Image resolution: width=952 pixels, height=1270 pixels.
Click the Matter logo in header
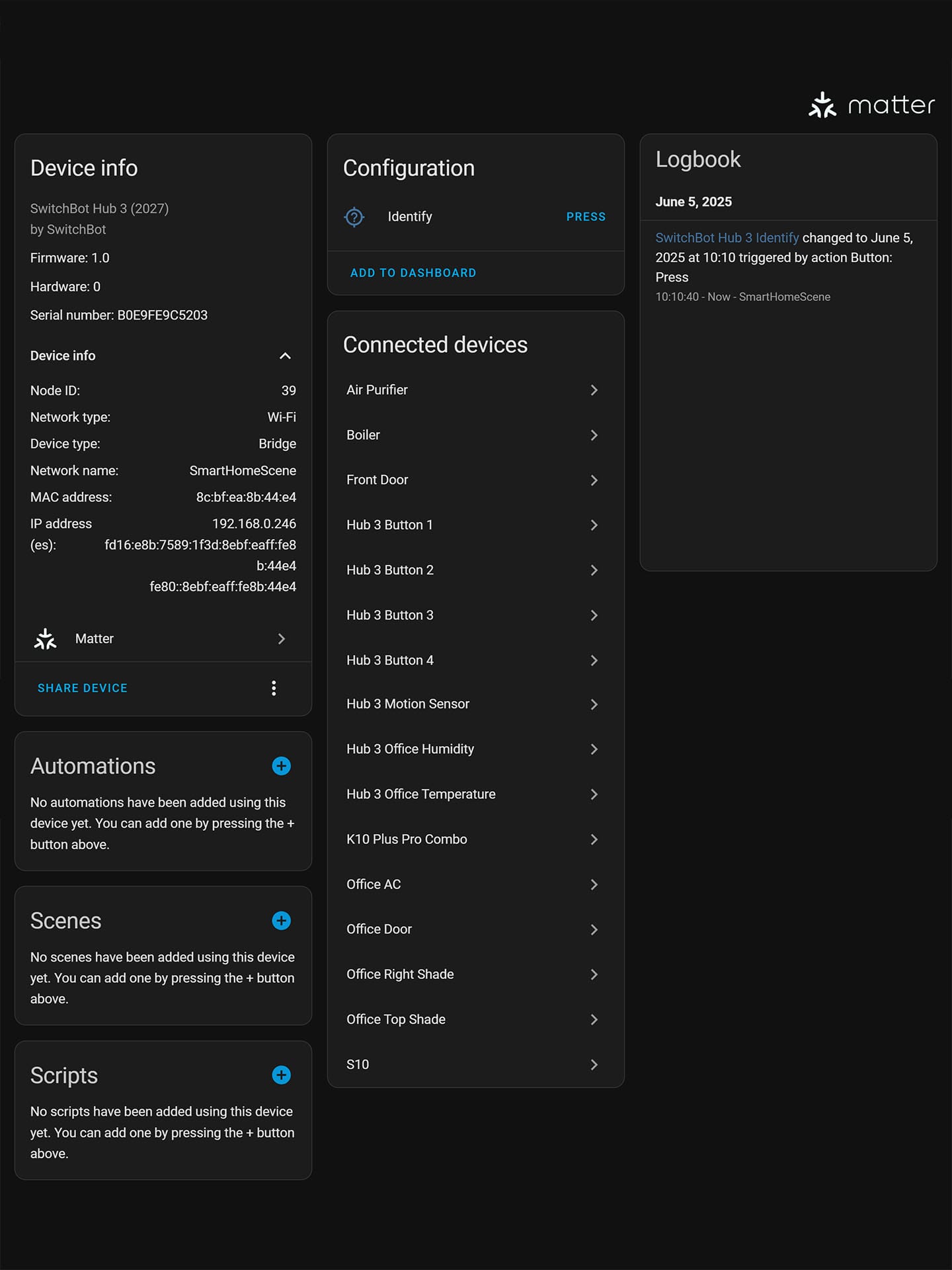[871, 105]
